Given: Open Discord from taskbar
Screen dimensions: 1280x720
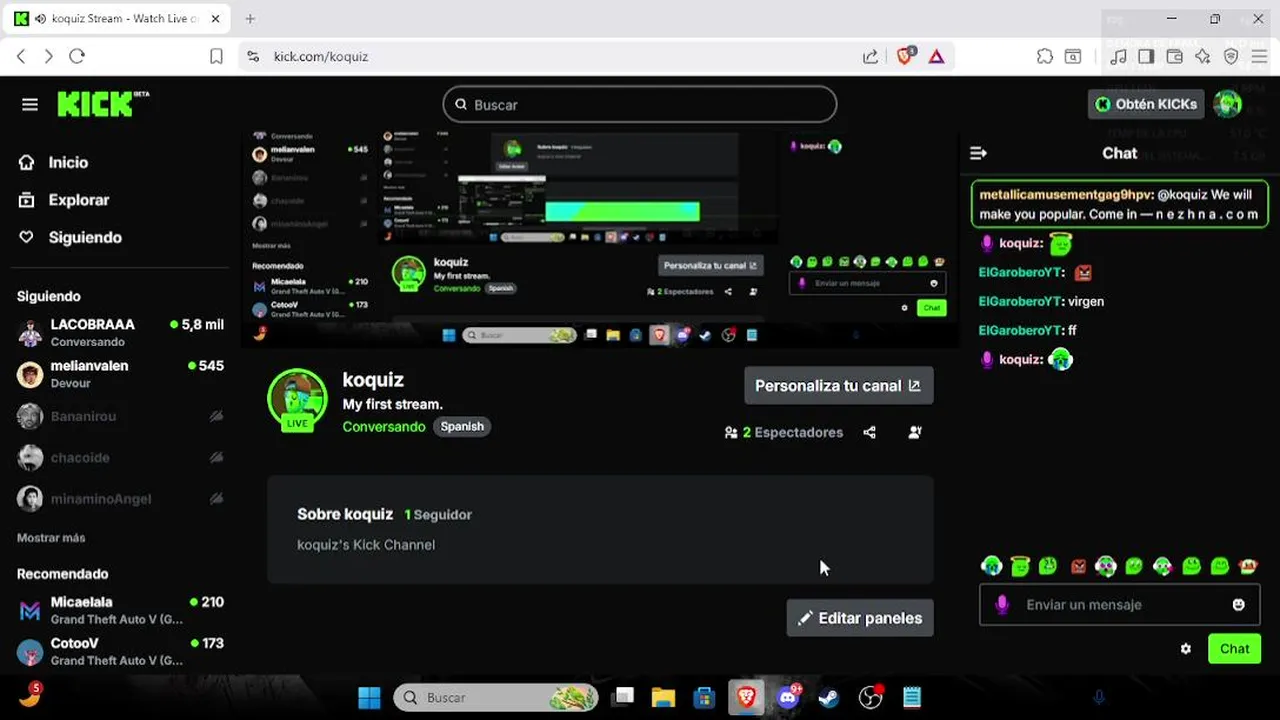Looking at the screenshot, I should point(788,697).
